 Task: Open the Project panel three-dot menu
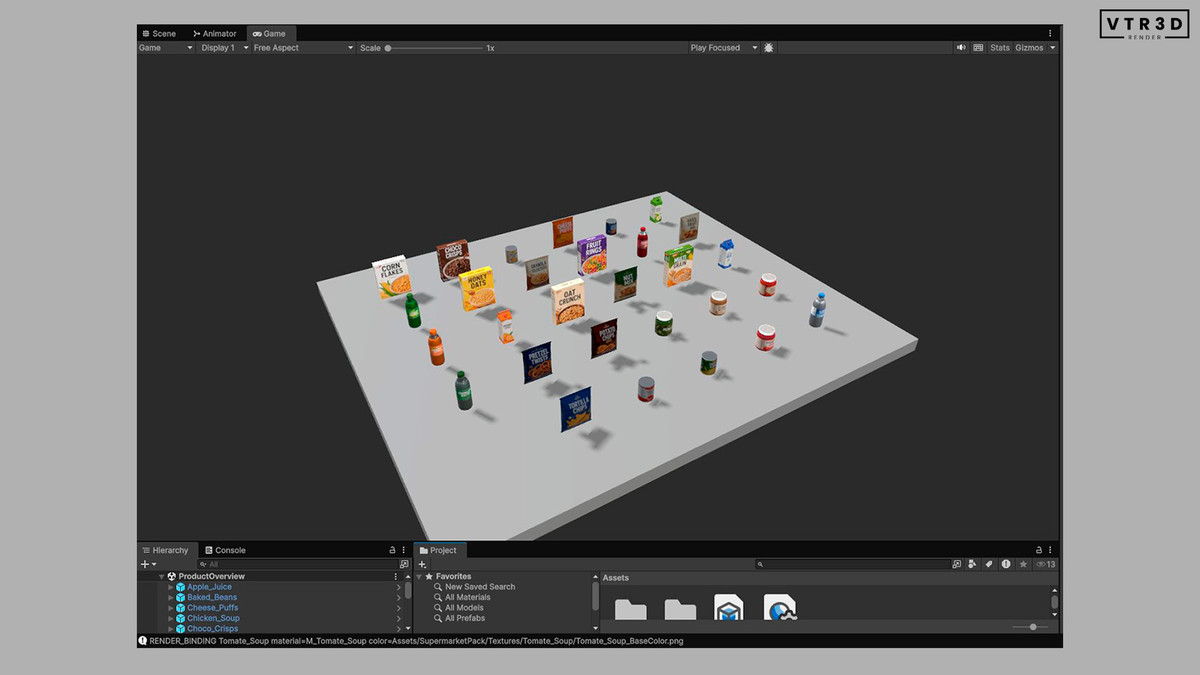click(1051, 550)
